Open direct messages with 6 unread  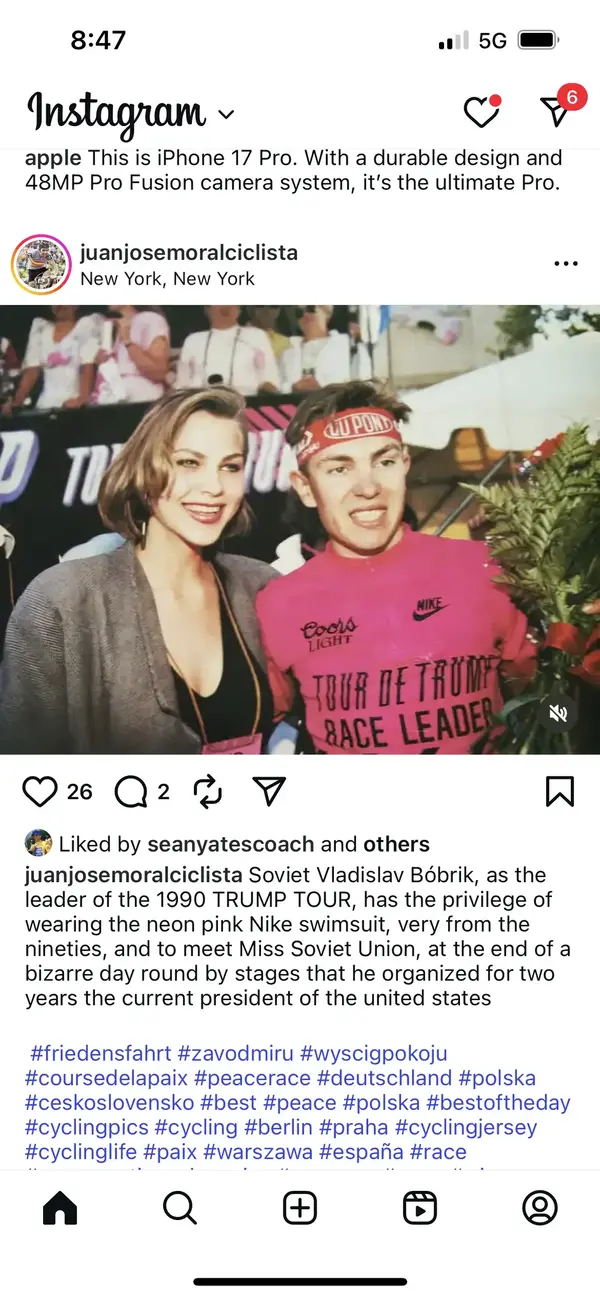click(x=558, y=110)
